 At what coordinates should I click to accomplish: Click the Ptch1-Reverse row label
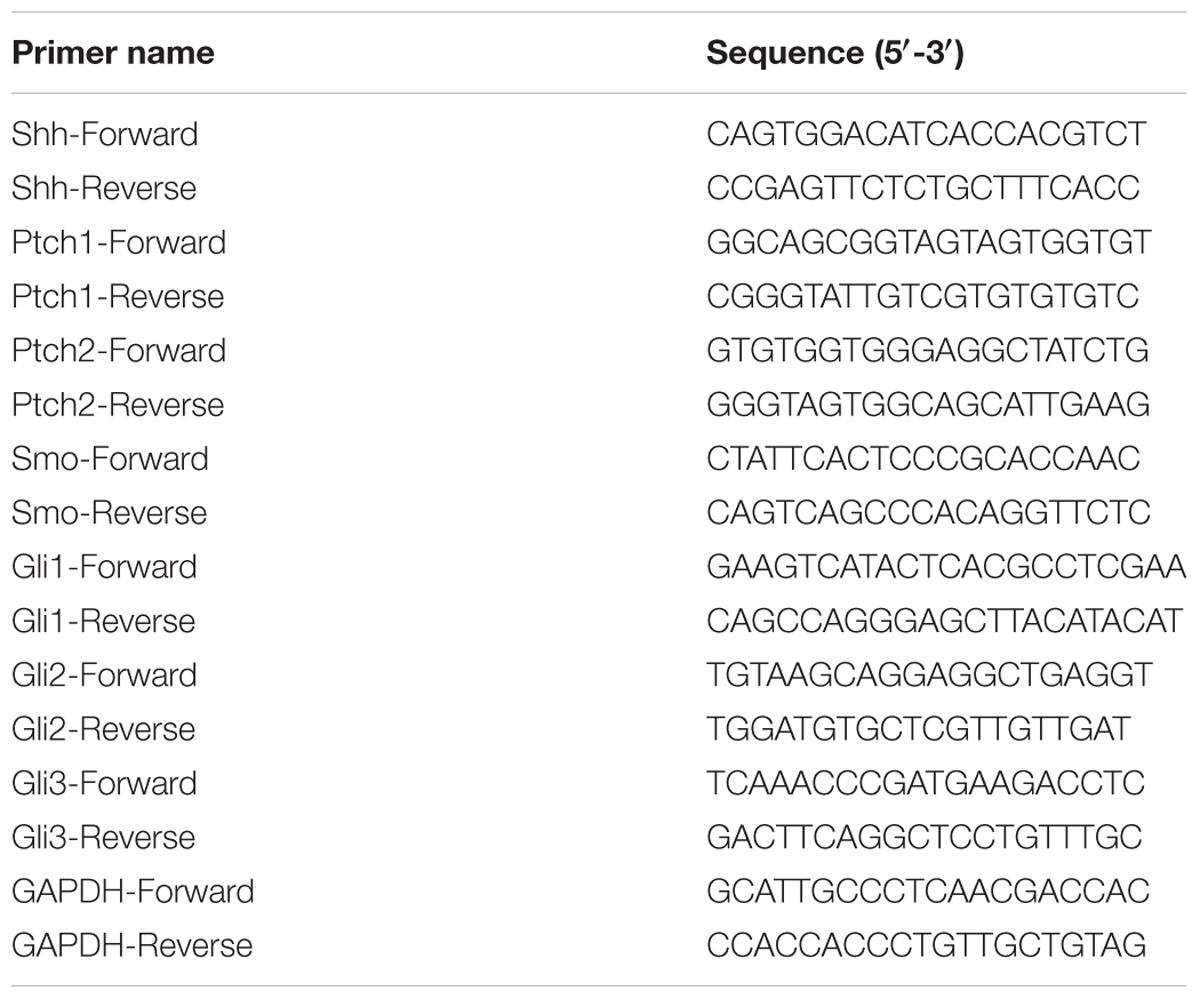tap(118, 296)
